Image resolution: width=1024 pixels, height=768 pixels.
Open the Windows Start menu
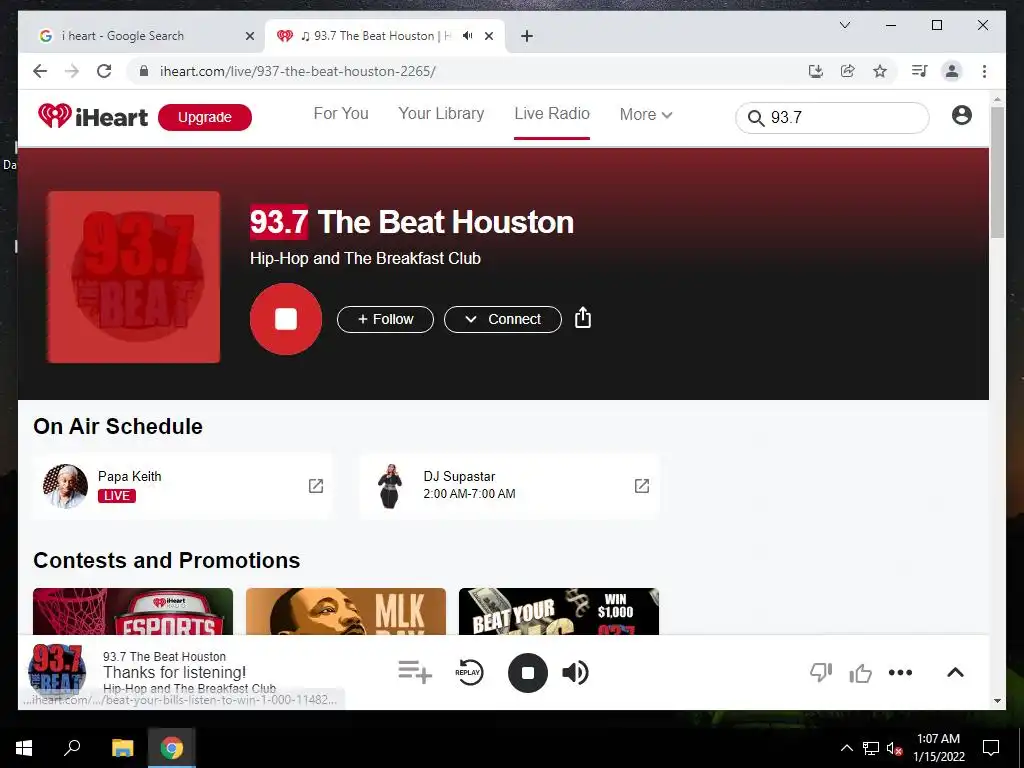tap(24, 748)
